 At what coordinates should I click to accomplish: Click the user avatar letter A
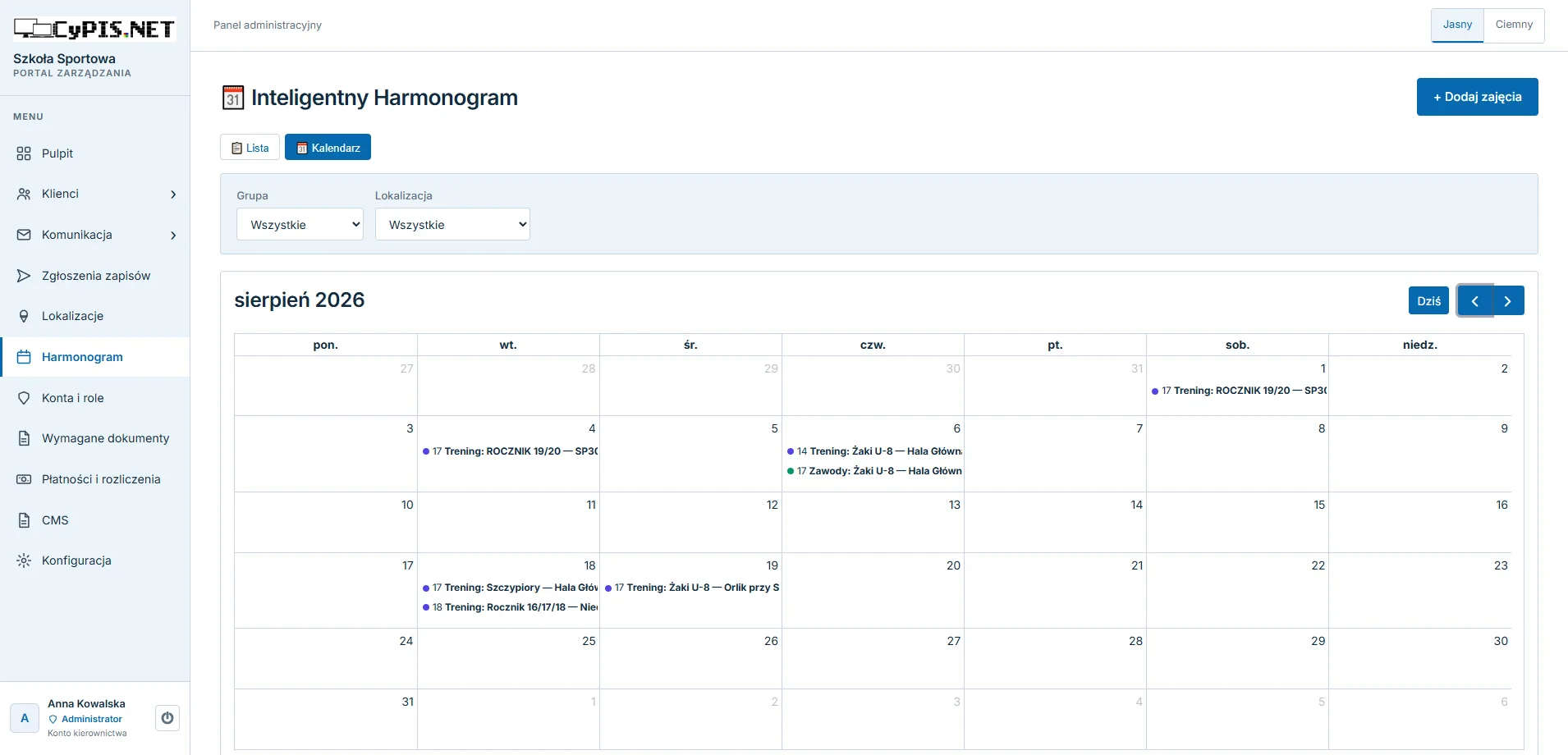25,718
